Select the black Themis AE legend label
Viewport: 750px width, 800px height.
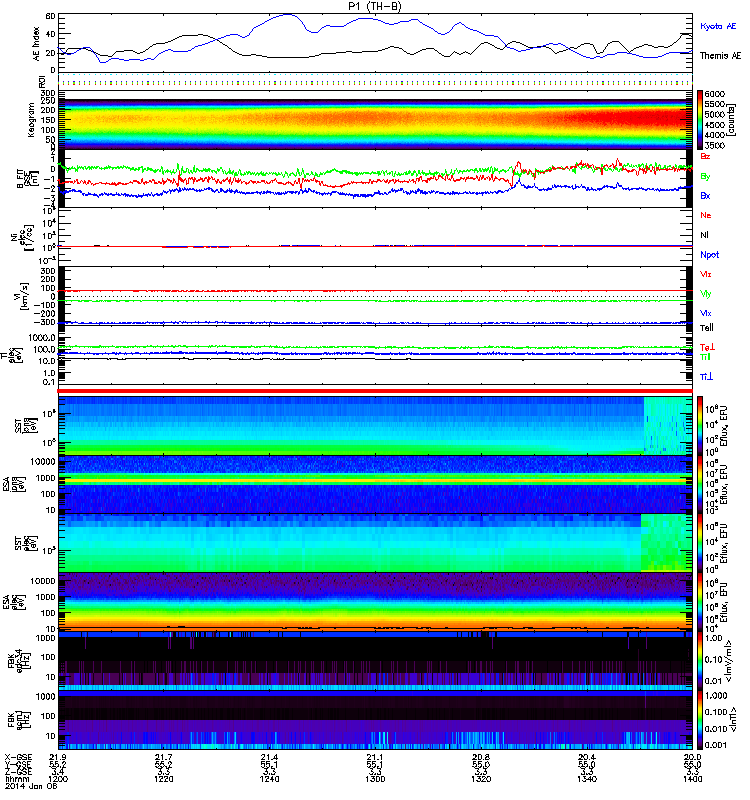(720, 56)
